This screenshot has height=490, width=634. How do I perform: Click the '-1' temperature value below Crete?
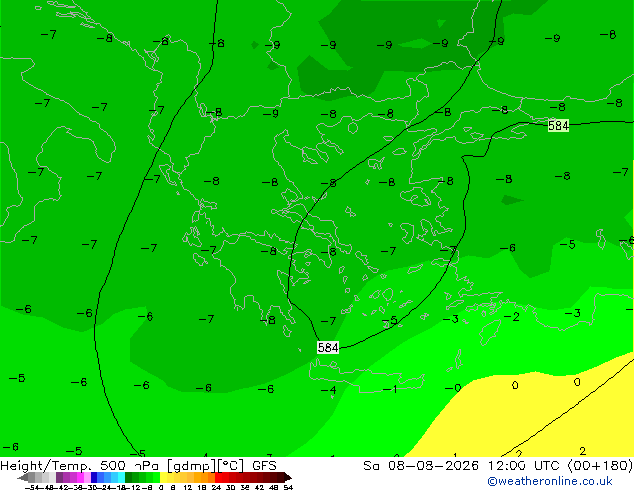(x=390, y=389)
